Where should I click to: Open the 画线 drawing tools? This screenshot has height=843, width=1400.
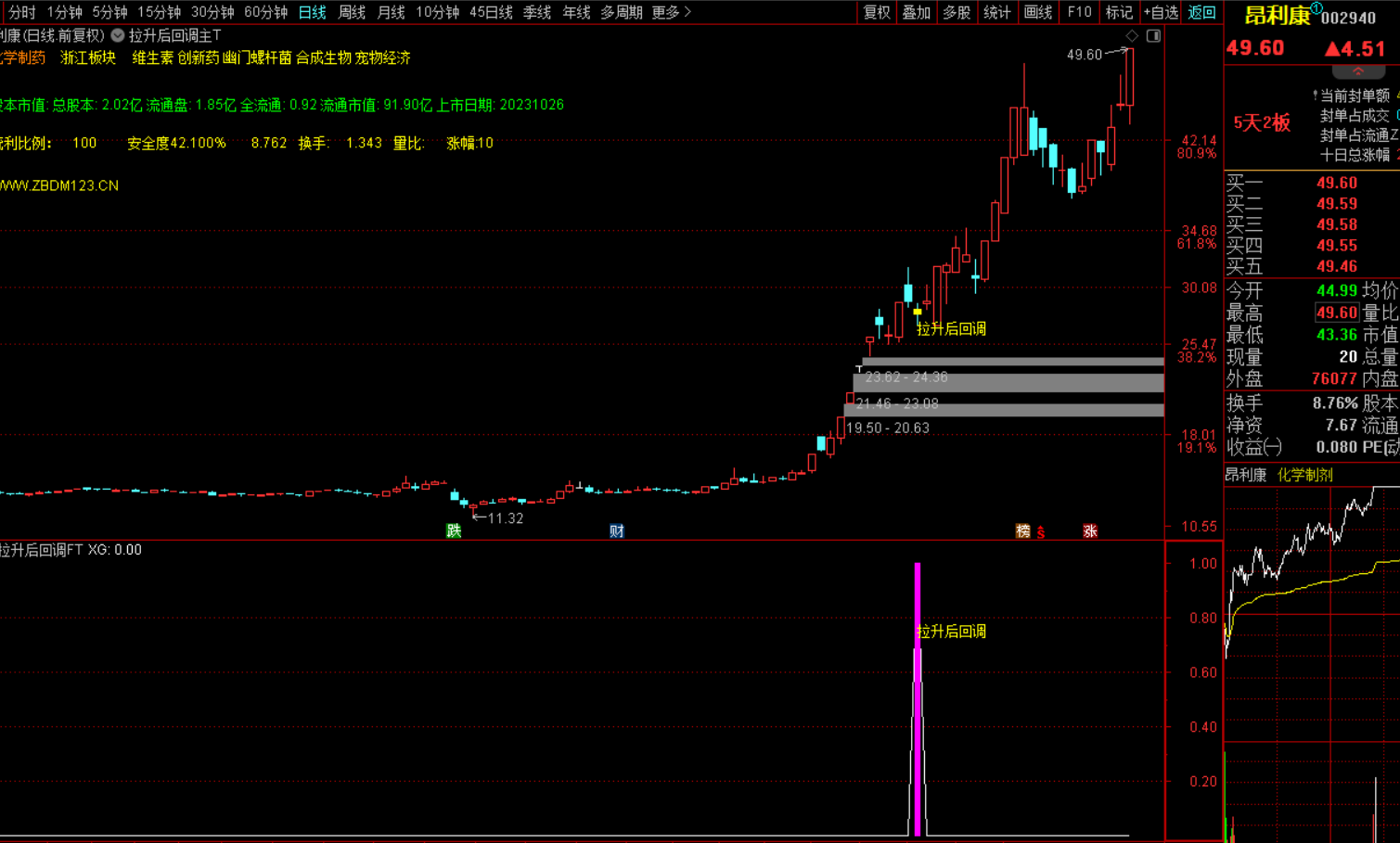(x=1037, y=12)
